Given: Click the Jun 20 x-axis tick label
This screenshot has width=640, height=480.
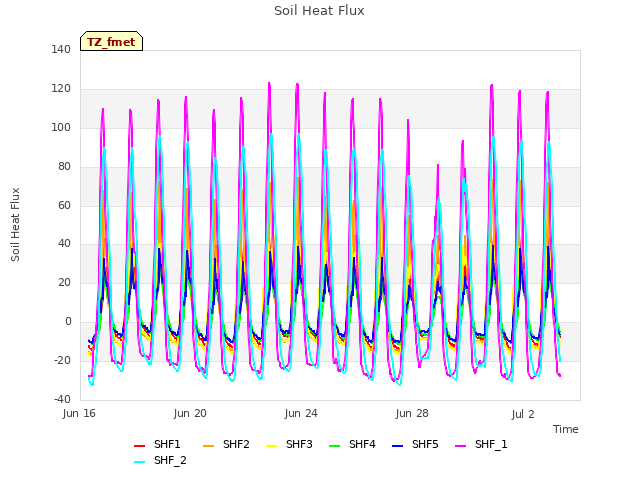Looking at the screenshot, I should pos(190,413).
